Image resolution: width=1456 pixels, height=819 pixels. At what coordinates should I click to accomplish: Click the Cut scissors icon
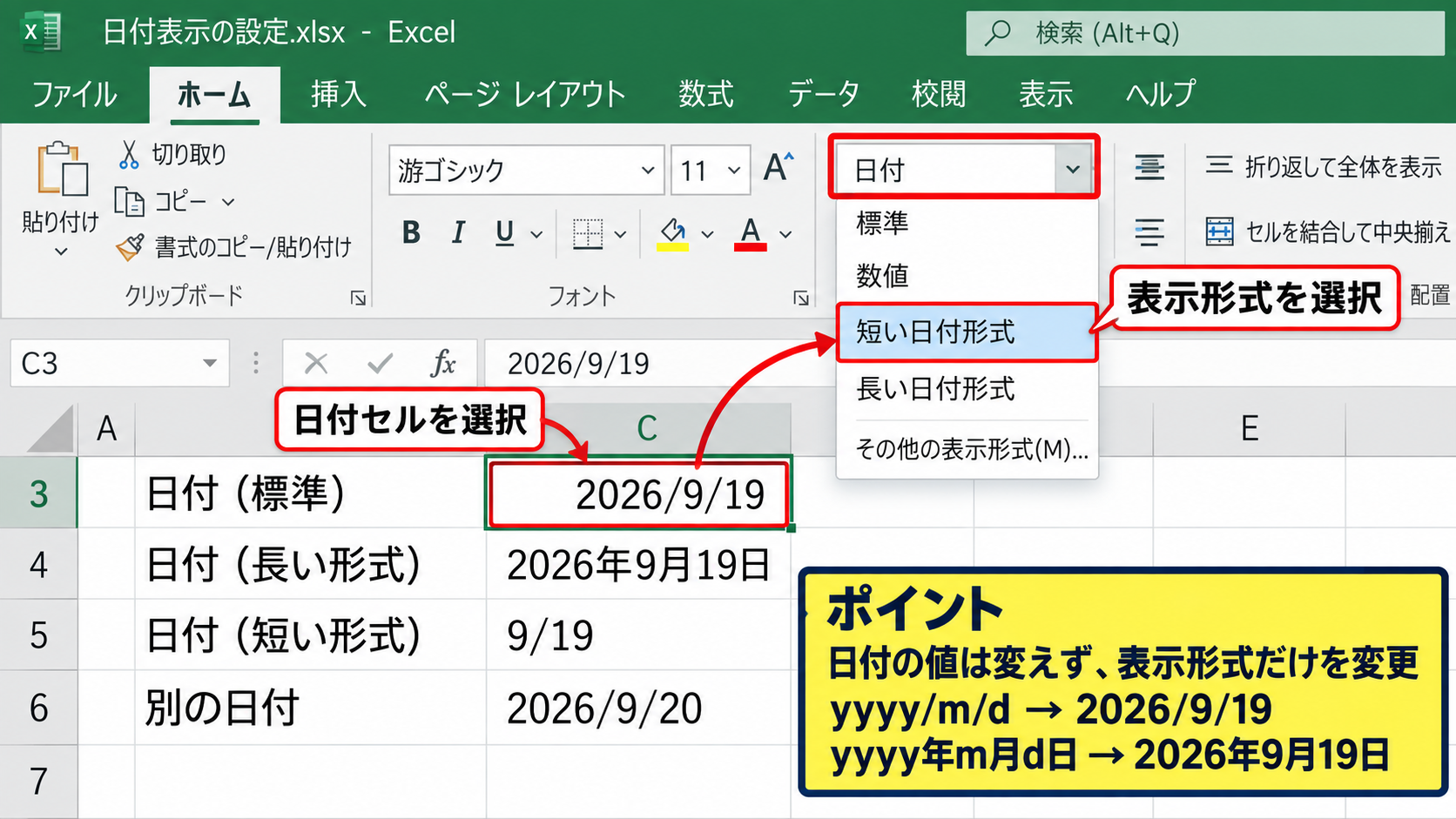[x=129, y=155]
